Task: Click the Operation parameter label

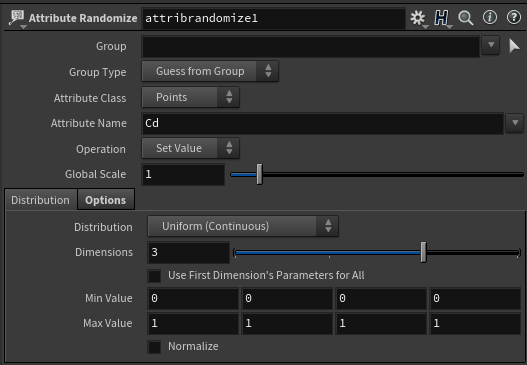Action: 101,149
